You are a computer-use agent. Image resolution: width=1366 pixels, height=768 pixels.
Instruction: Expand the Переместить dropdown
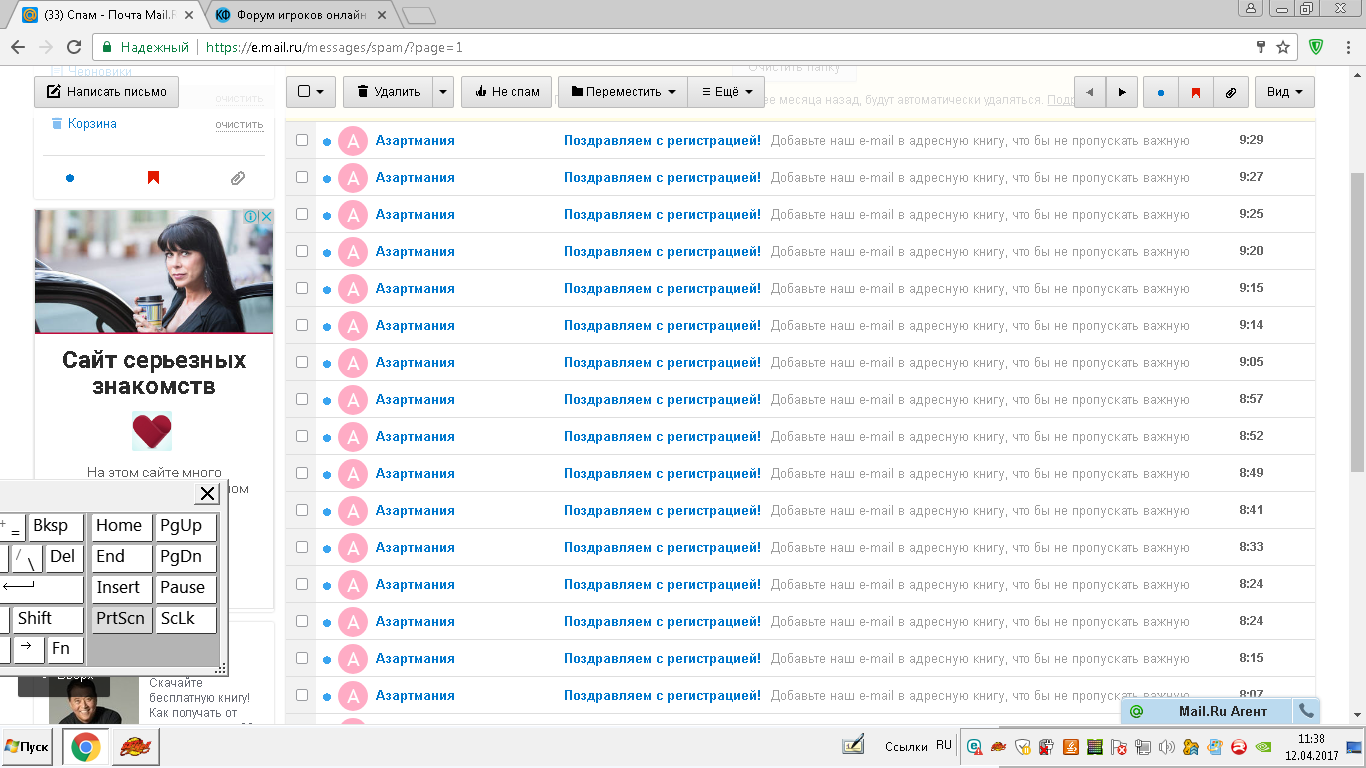pos(622,92)
